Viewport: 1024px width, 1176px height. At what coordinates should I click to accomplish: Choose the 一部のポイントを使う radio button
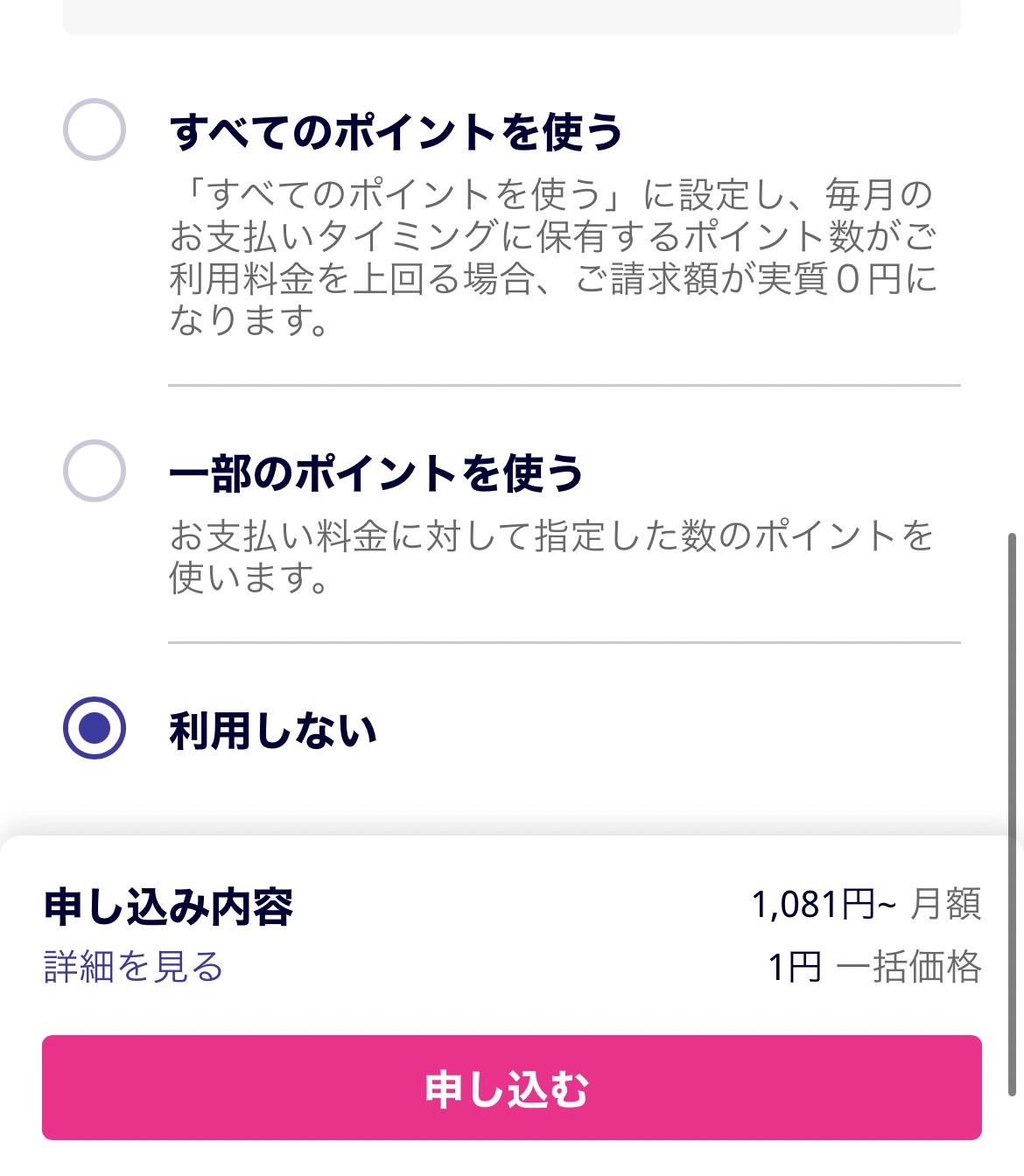pyautogui.click(x=95, y=471)
